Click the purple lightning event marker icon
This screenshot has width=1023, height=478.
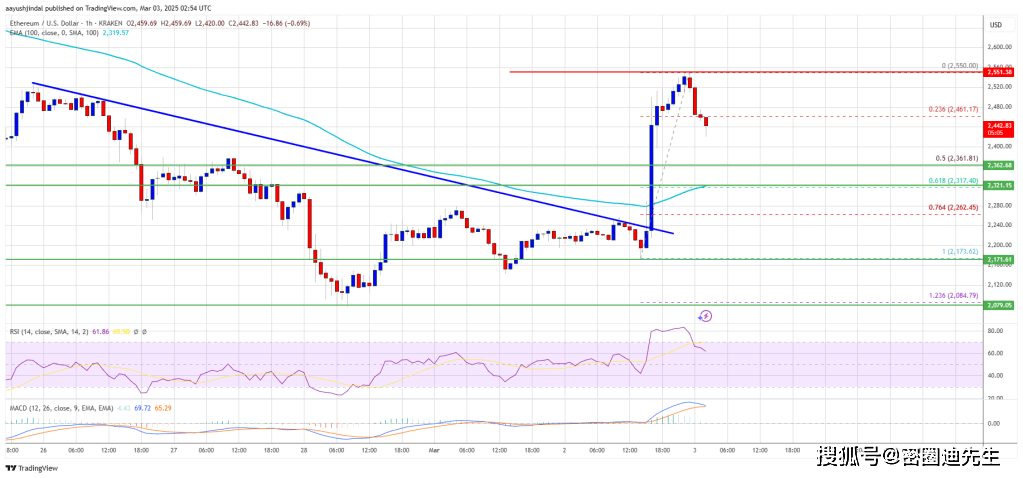tap(705, 316)
